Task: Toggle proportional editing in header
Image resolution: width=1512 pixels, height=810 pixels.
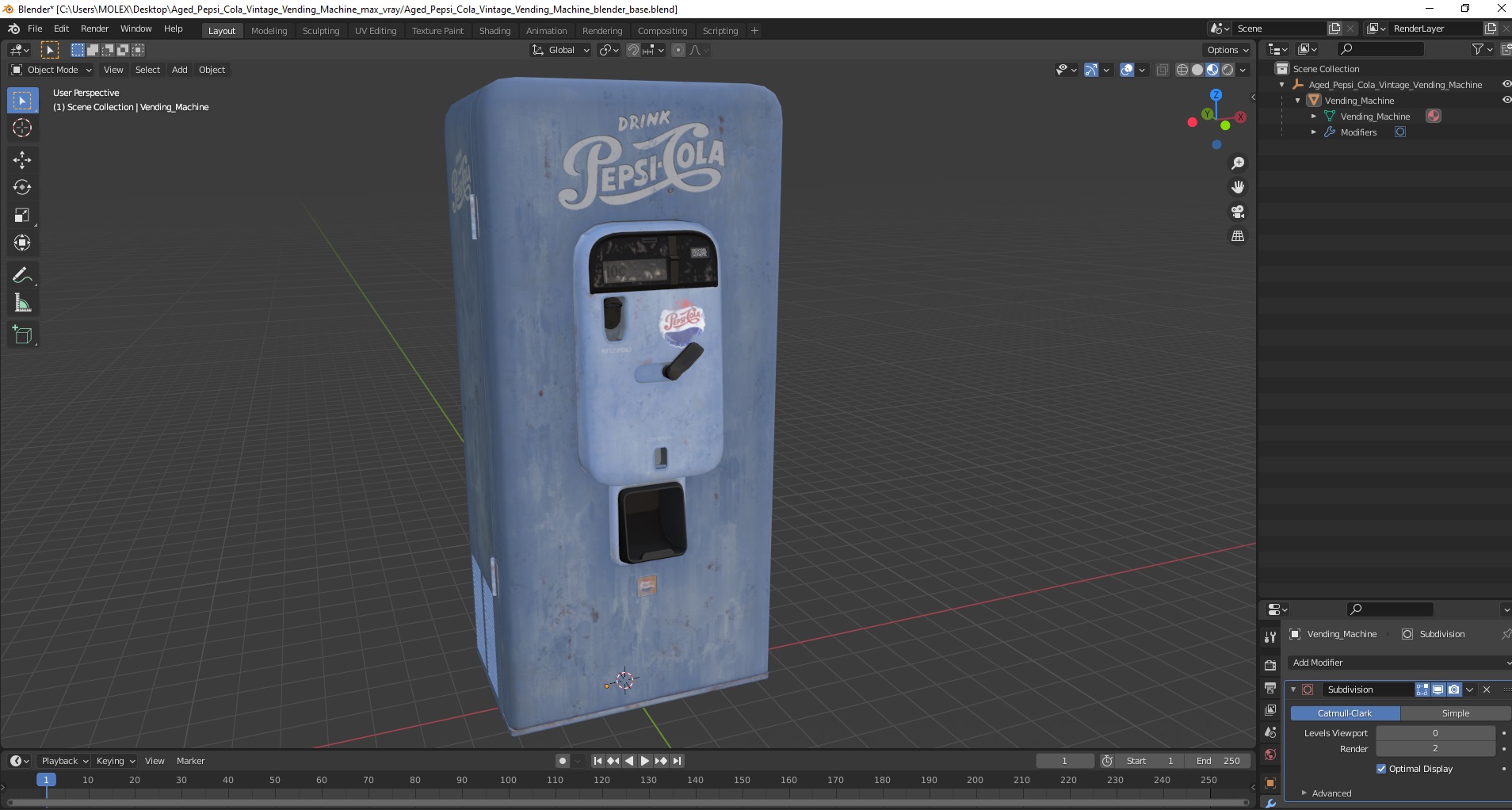Action: point(678,50)
